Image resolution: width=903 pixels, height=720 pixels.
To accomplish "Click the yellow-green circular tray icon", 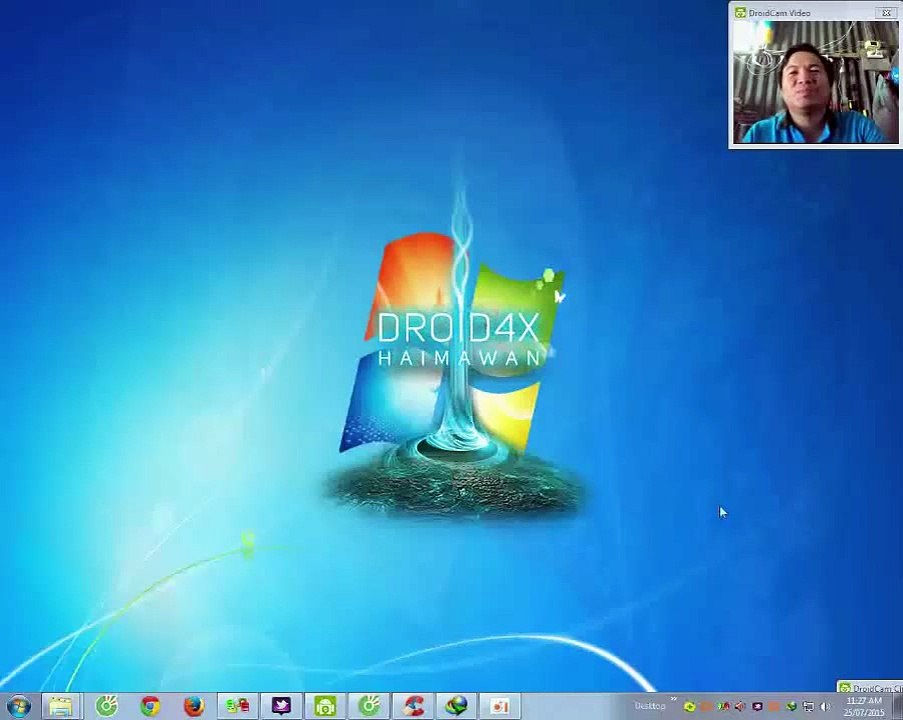I will pos(689,707).
